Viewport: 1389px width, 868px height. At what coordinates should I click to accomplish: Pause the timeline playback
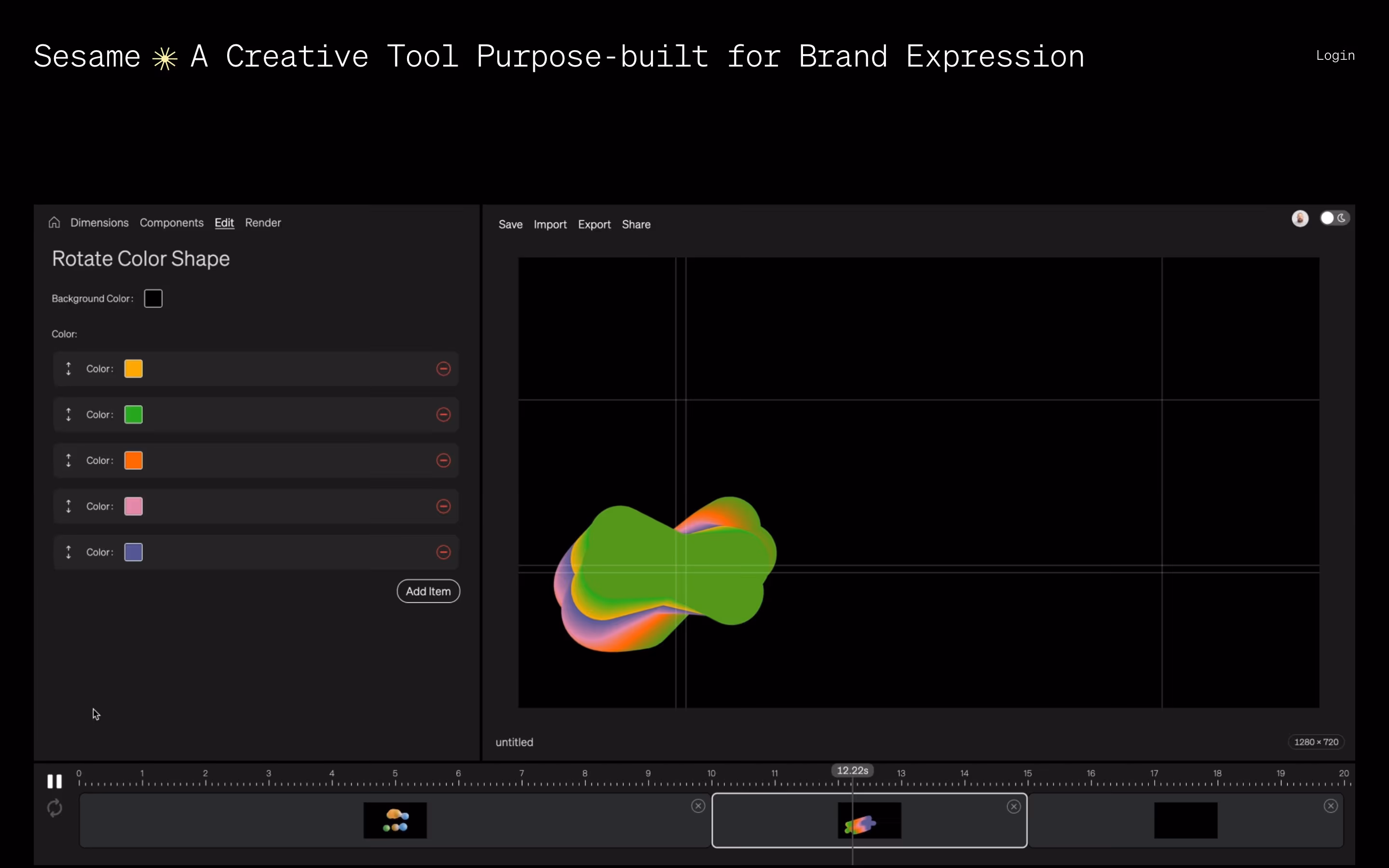[54, 781]
